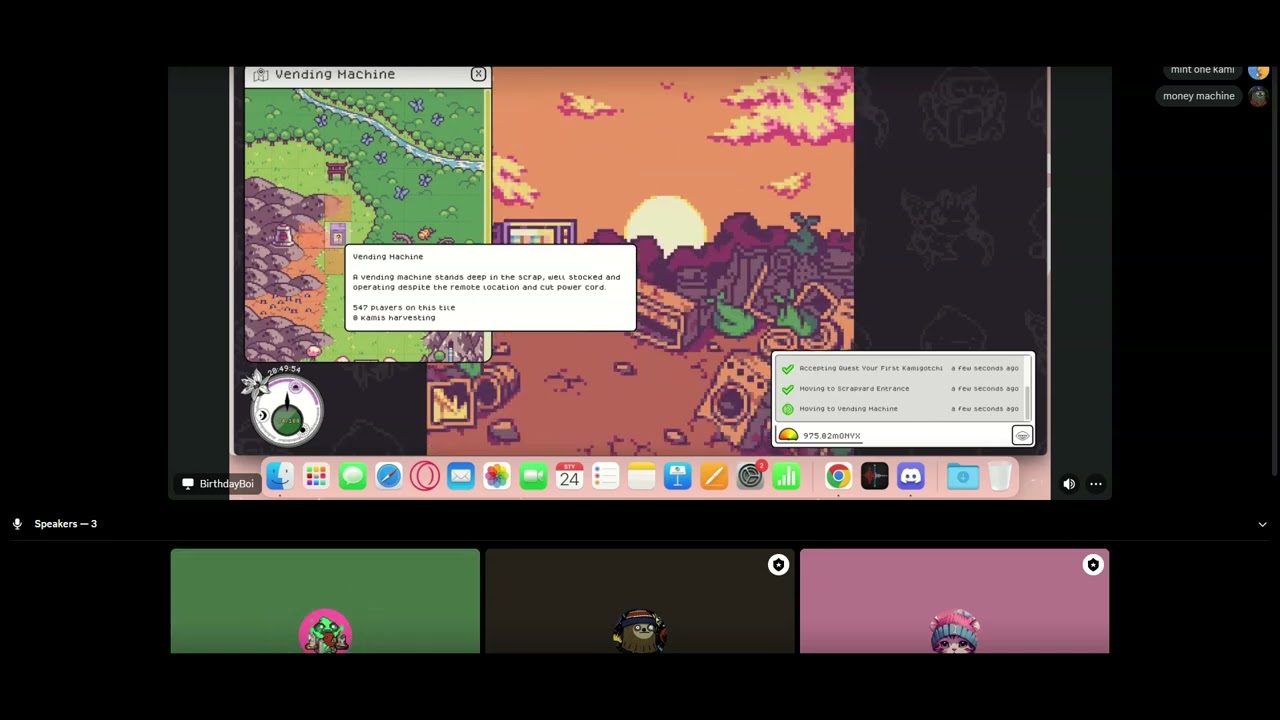Viewport: 1280px width, 720px height.
Task: Click avatar next to 'mint one kami'
Action: (x=1258, y=71)
